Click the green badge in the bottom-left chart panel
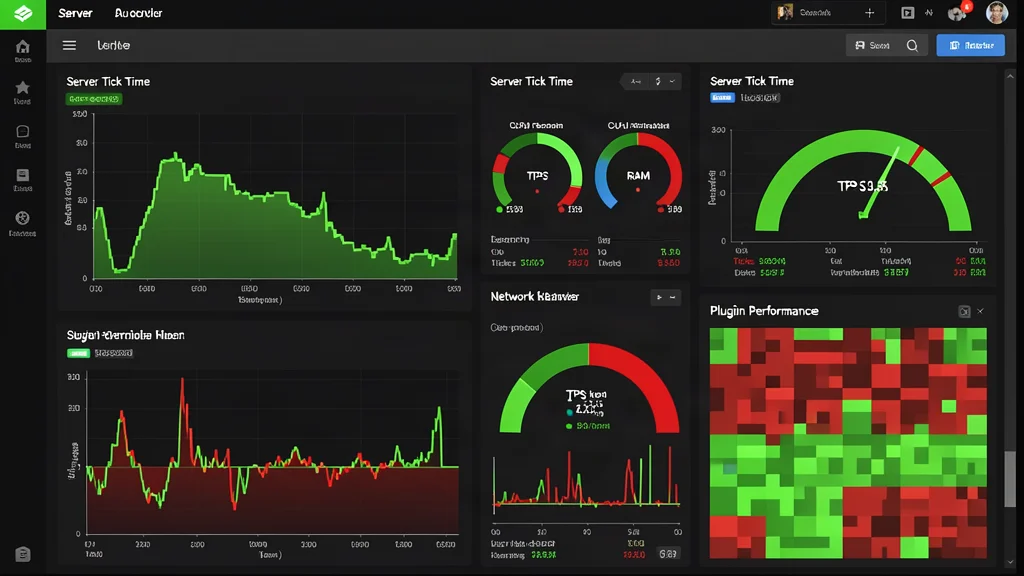Viewport: 1024px width, 576px height. (78, 353)
